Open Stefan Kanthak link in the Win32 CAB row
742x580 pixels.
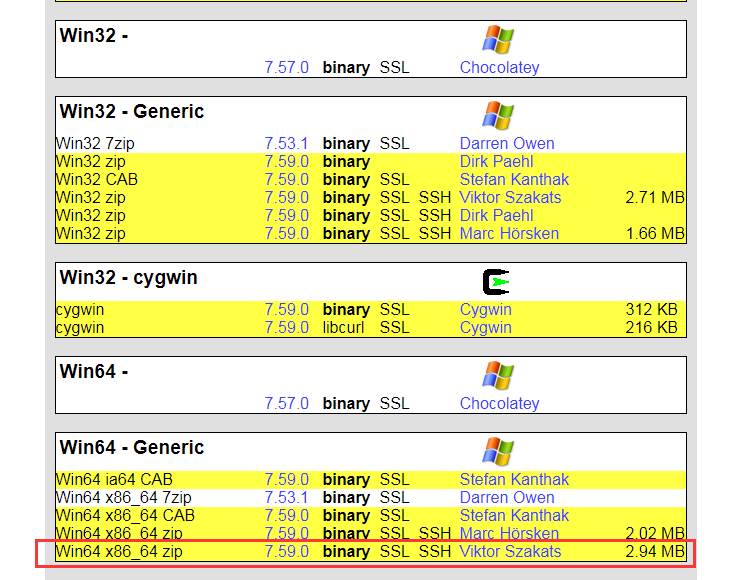pos(514,180)
